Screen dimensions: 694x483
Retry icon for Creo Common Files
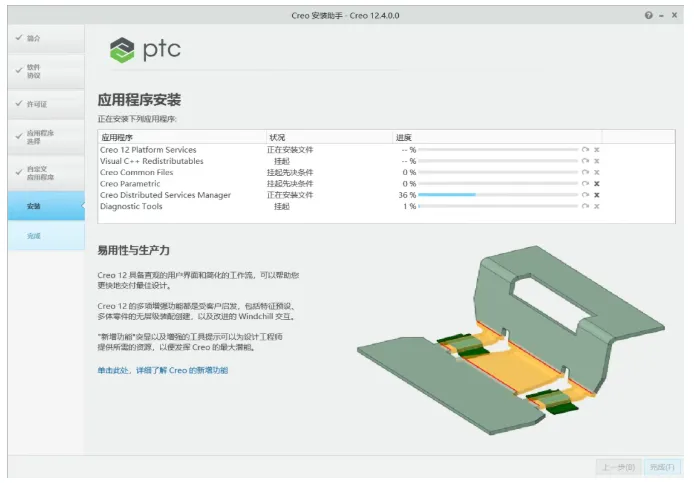coord(585,172)
